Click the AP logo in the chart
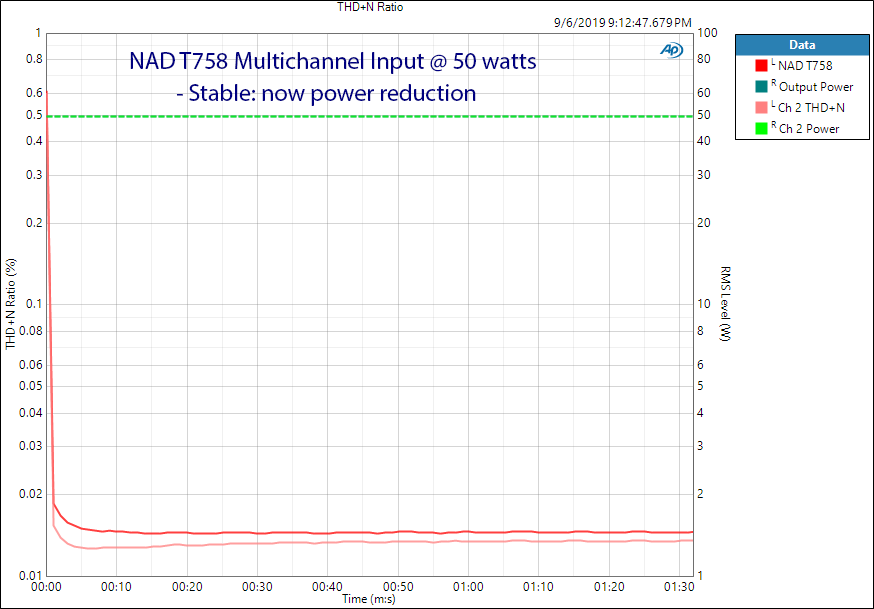874x609 pixels. click(x=672, y=50)
